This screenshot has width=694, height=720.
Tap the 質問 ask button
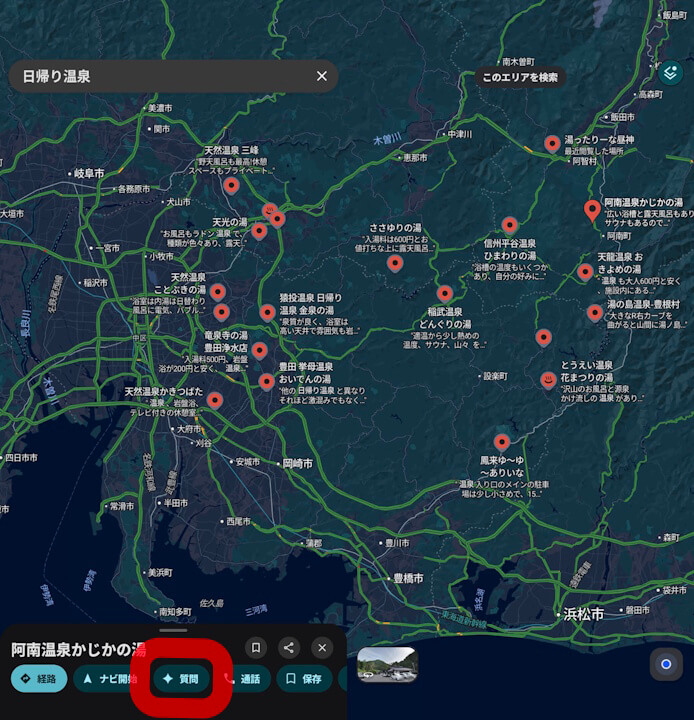[181, 678]
